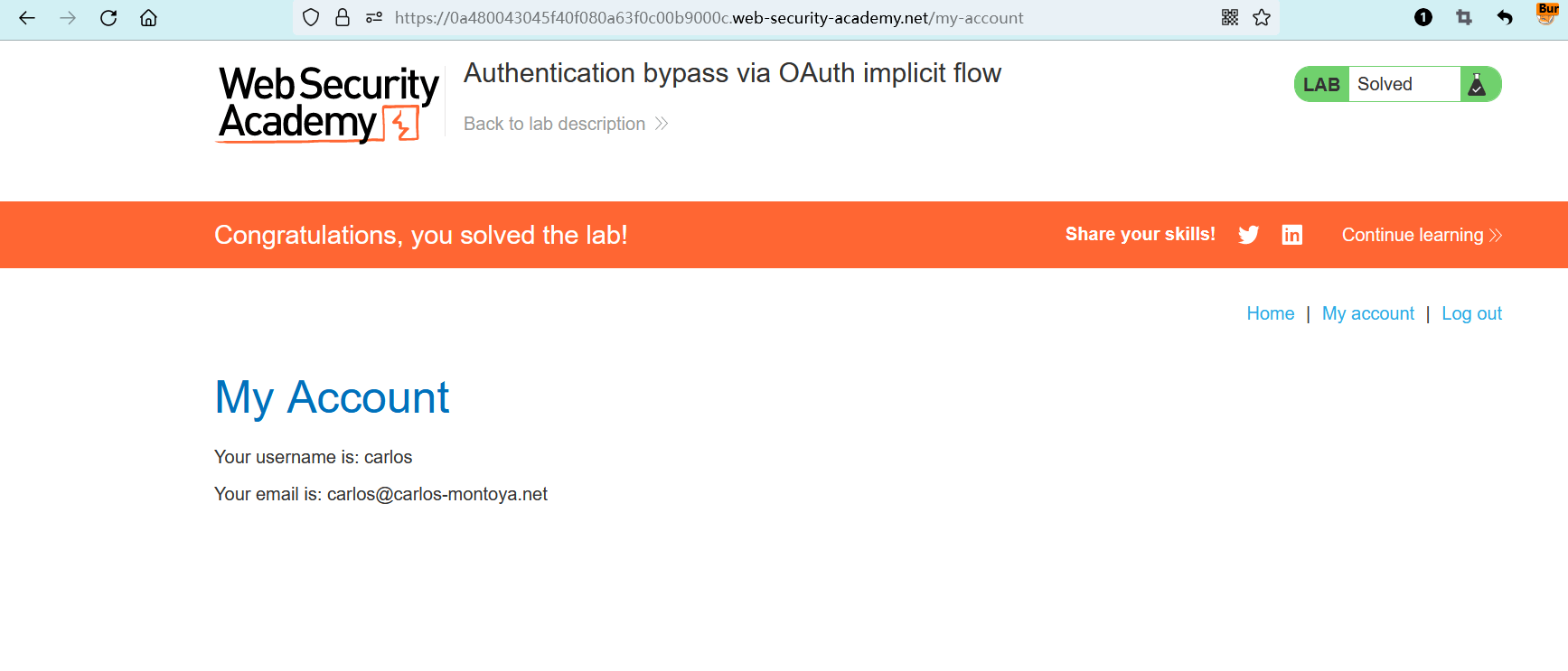The image size is (1568, 671).
Task: View site security padlock info
Action: point(343,18)
